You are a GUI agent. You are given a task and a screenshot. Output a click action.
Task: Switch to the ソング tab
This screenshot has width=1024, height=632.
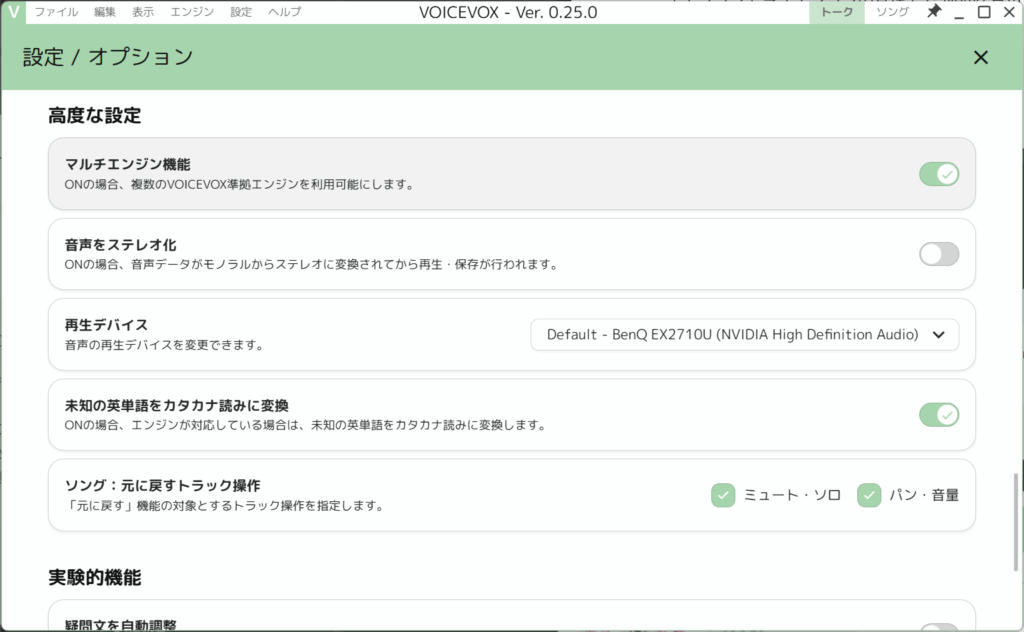coord(892,12)
